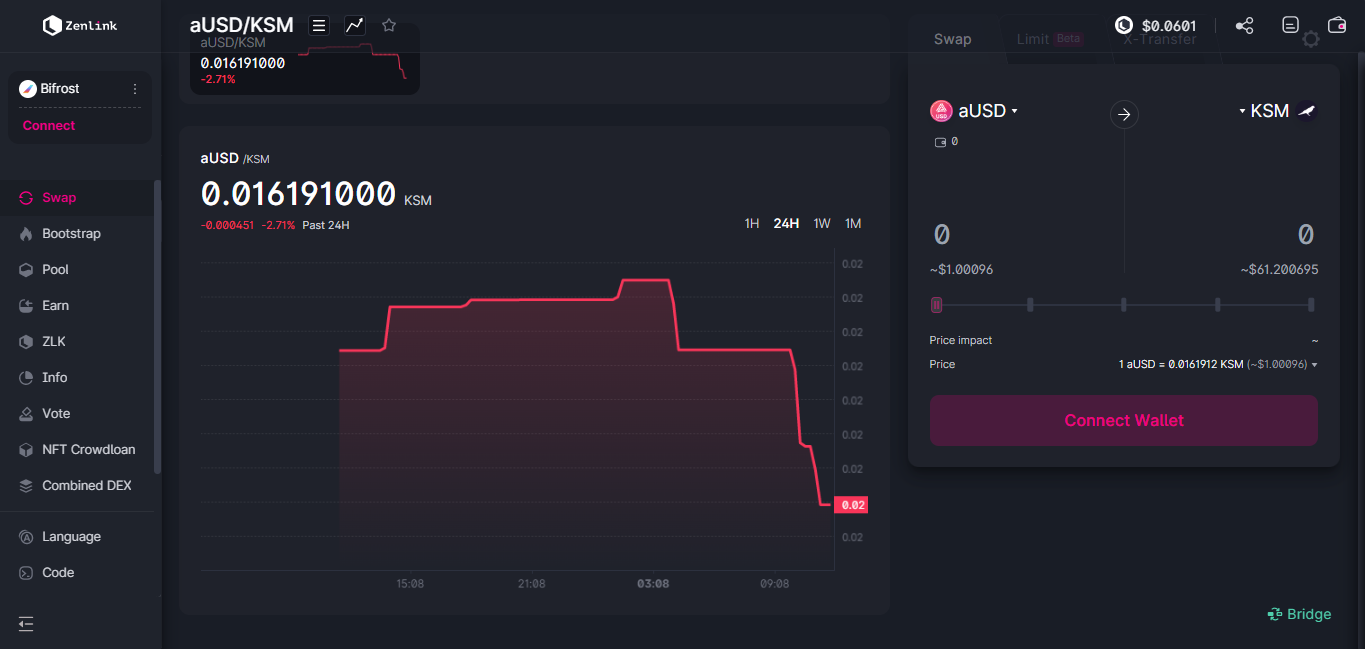Click the Price impact label
Viewport: 1365px width, 649px height.
tap(961, 340)
